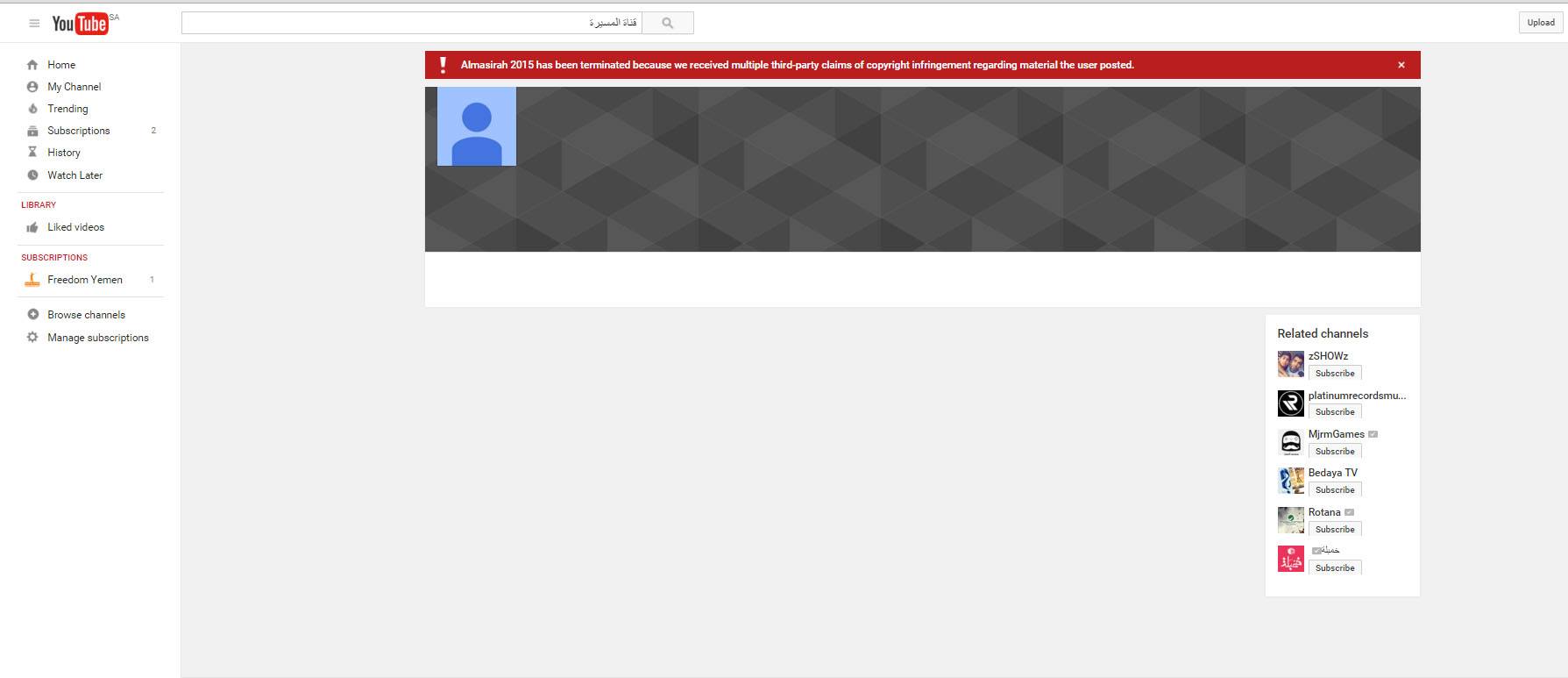This screenshot has width=1568, height=678.
Task: Open My Channel link
Action: [x=74, y=87]
